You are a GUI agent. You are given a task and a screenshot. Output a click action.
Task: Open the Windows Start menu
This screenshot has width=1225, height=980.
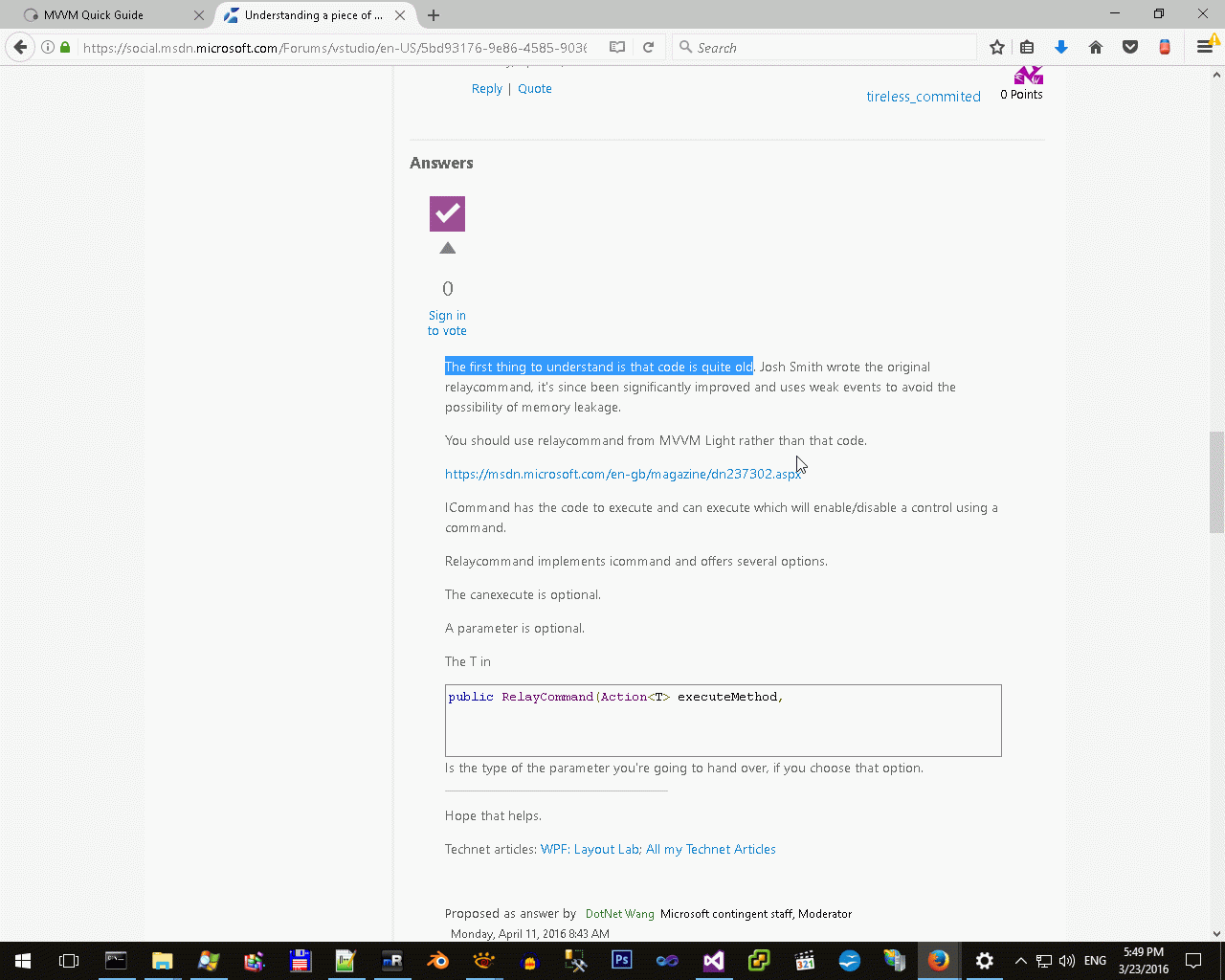(x=23, y=961)
